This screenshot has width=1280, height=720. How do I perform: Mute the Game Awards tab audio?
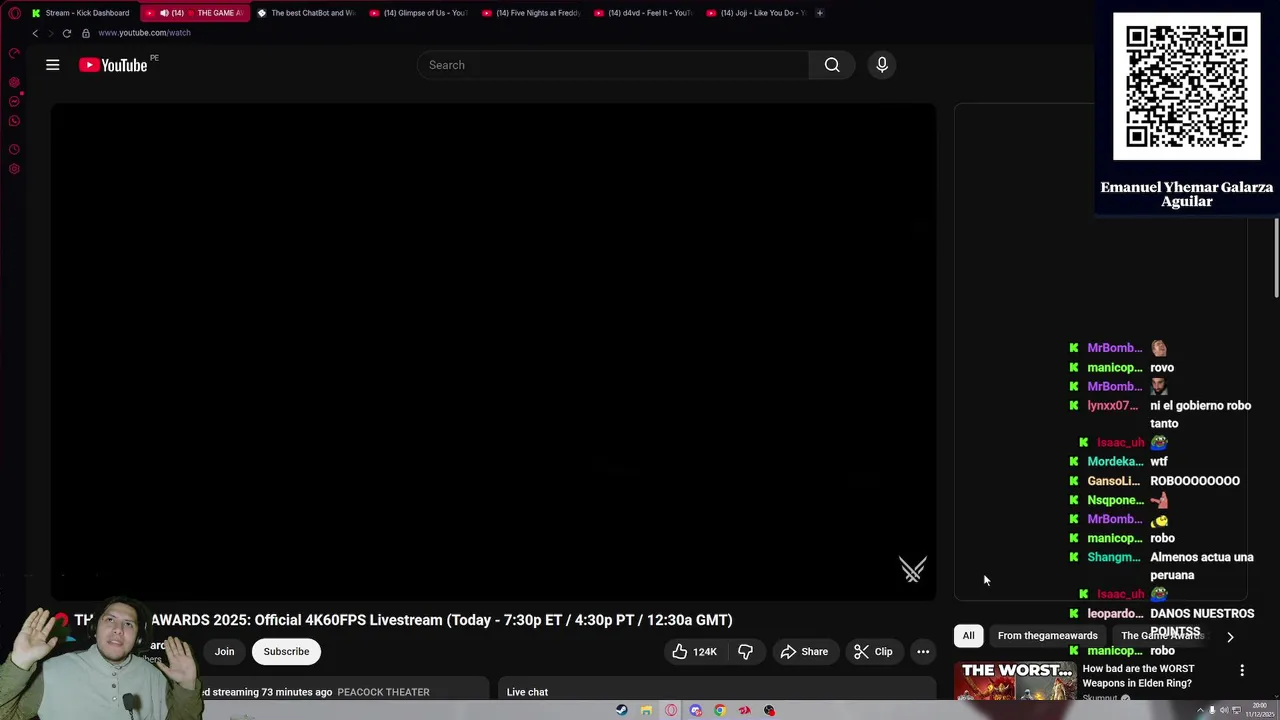(x=164, y=13)
